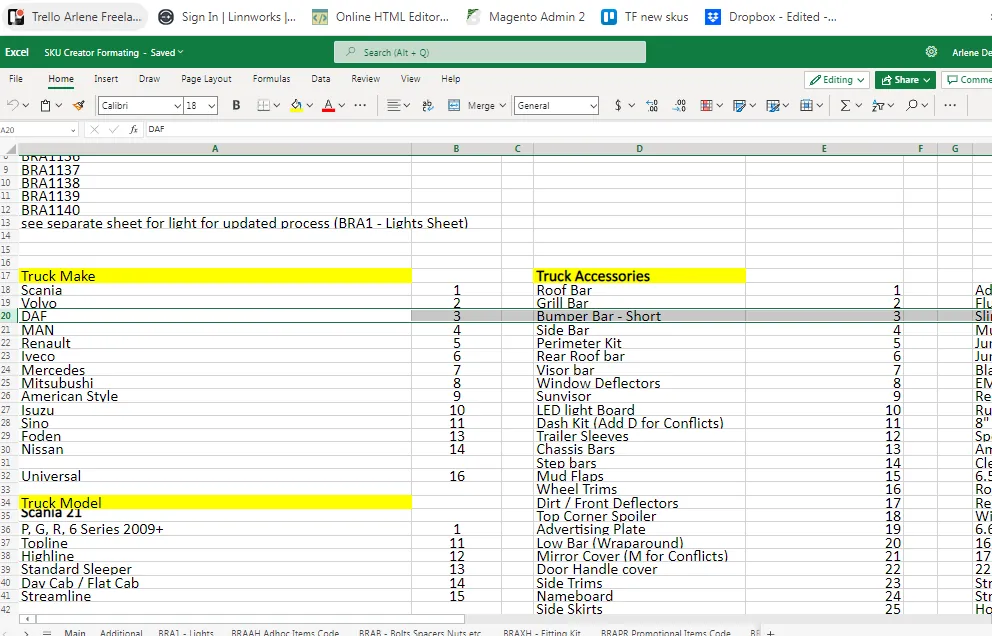Open the General number format box
The width and height of the screenshot is (992, 636).
557,106
